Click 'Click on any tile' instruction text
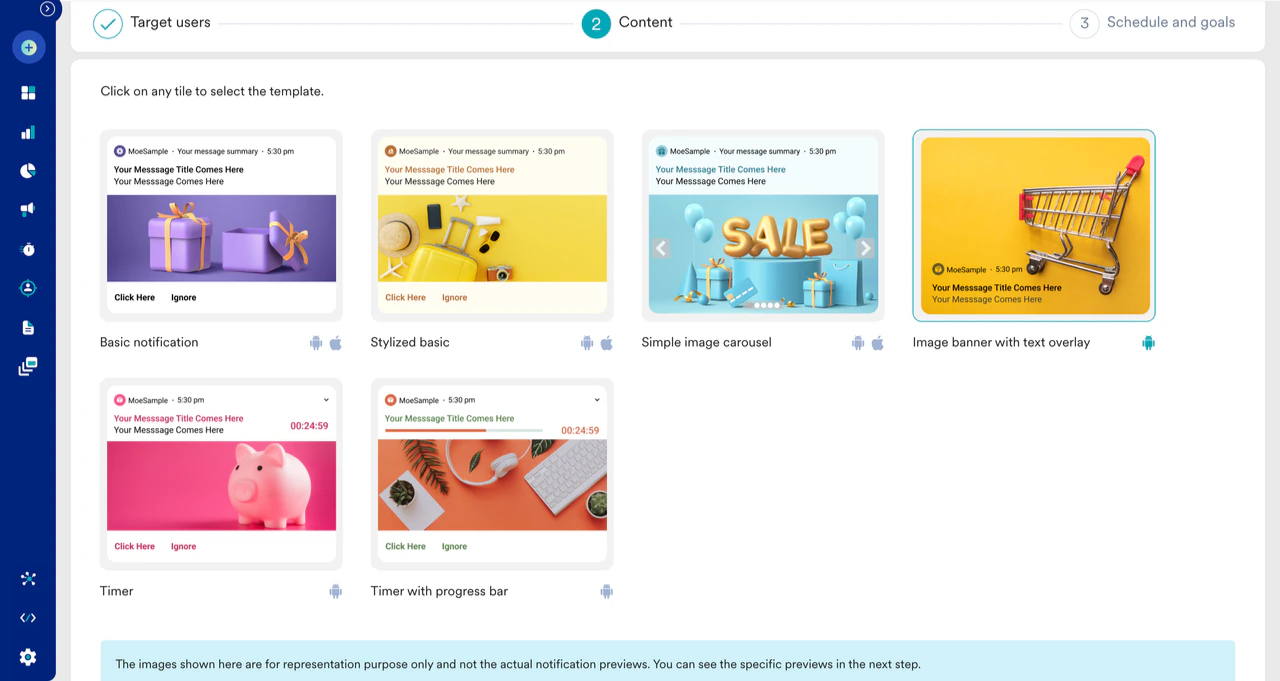 (x=212, y=91)
